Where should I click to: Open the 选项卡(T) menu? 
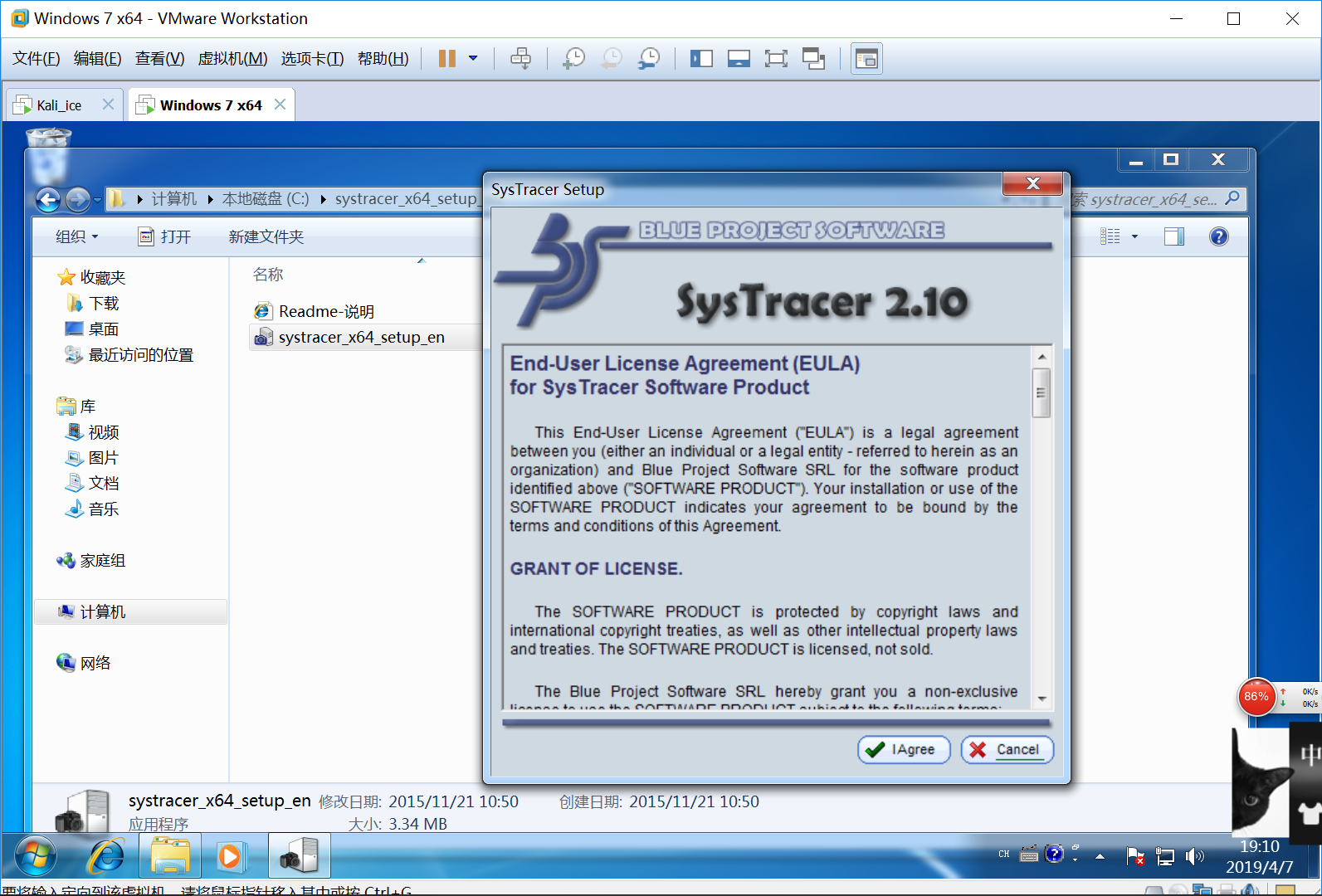coord(312,58)
